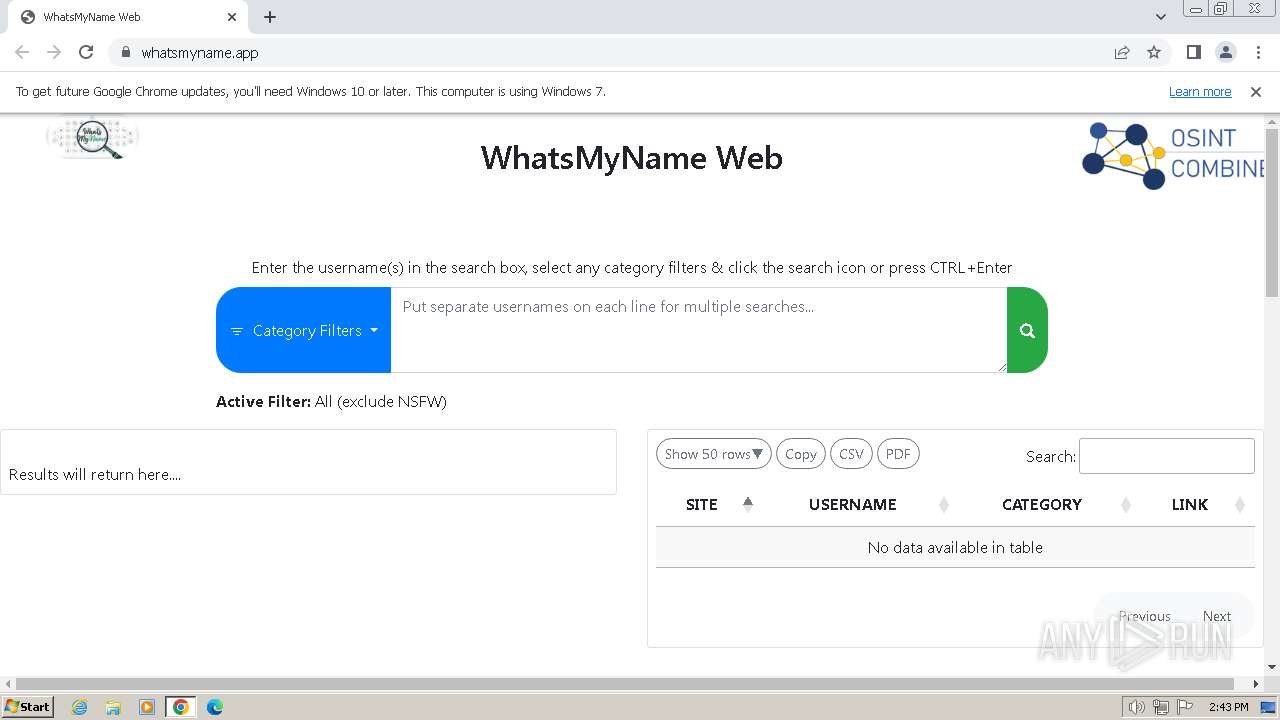Image resolution: width=1280 pixels, height=720 pixels.
Task: View site information via lock icon
Action: coord(125,52)
